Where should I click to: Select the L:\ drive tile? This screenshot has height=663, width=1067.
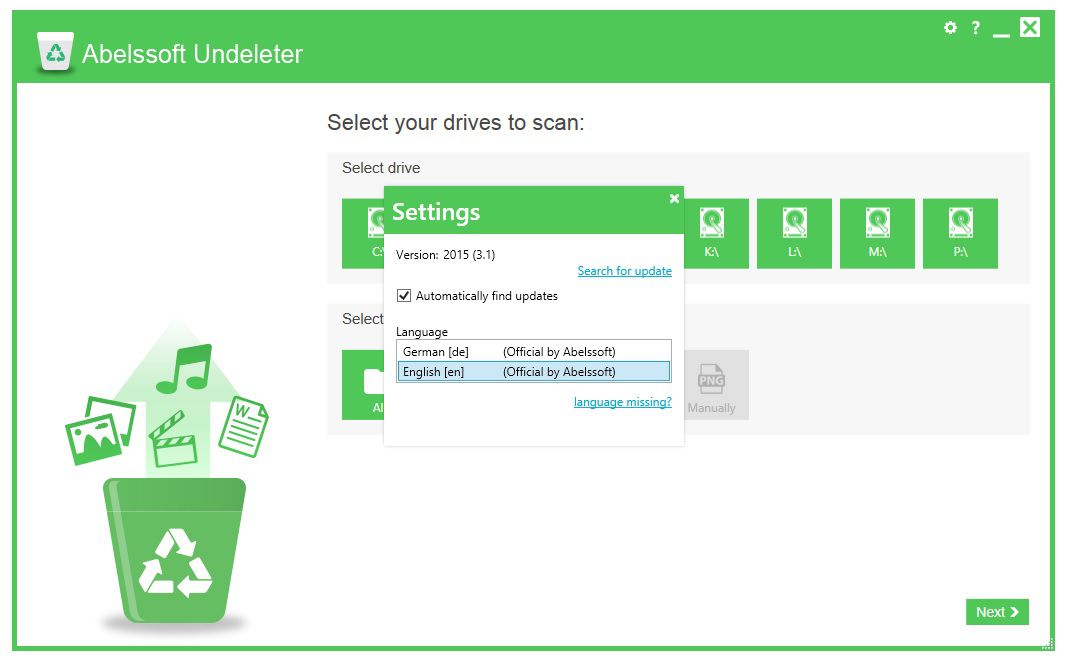pos(794,233)
